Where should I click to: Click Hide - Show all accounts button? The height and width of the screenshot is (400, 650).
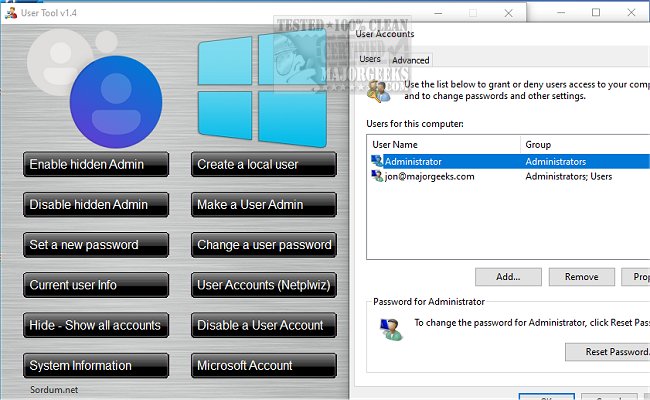96,325
